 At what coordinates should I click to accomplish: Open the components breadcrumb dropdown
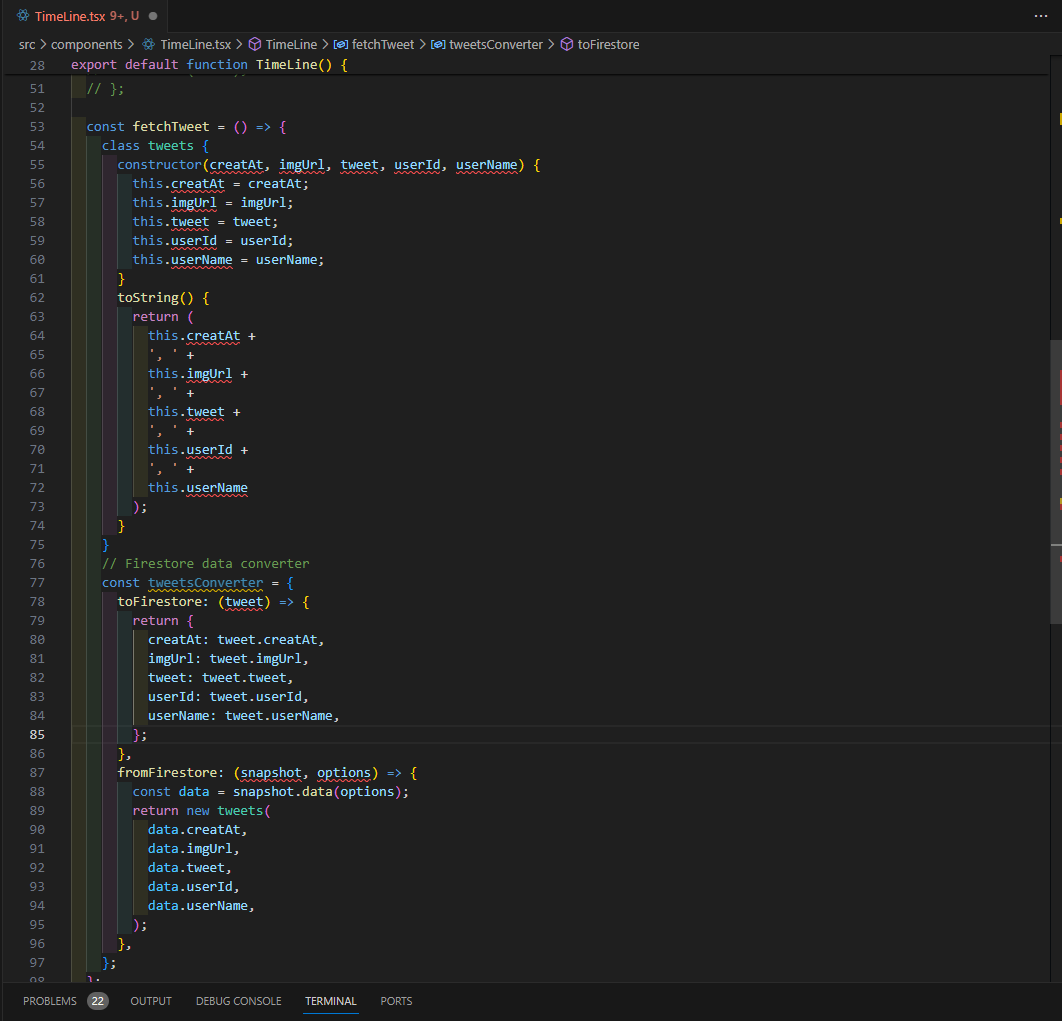coord(86,44)
